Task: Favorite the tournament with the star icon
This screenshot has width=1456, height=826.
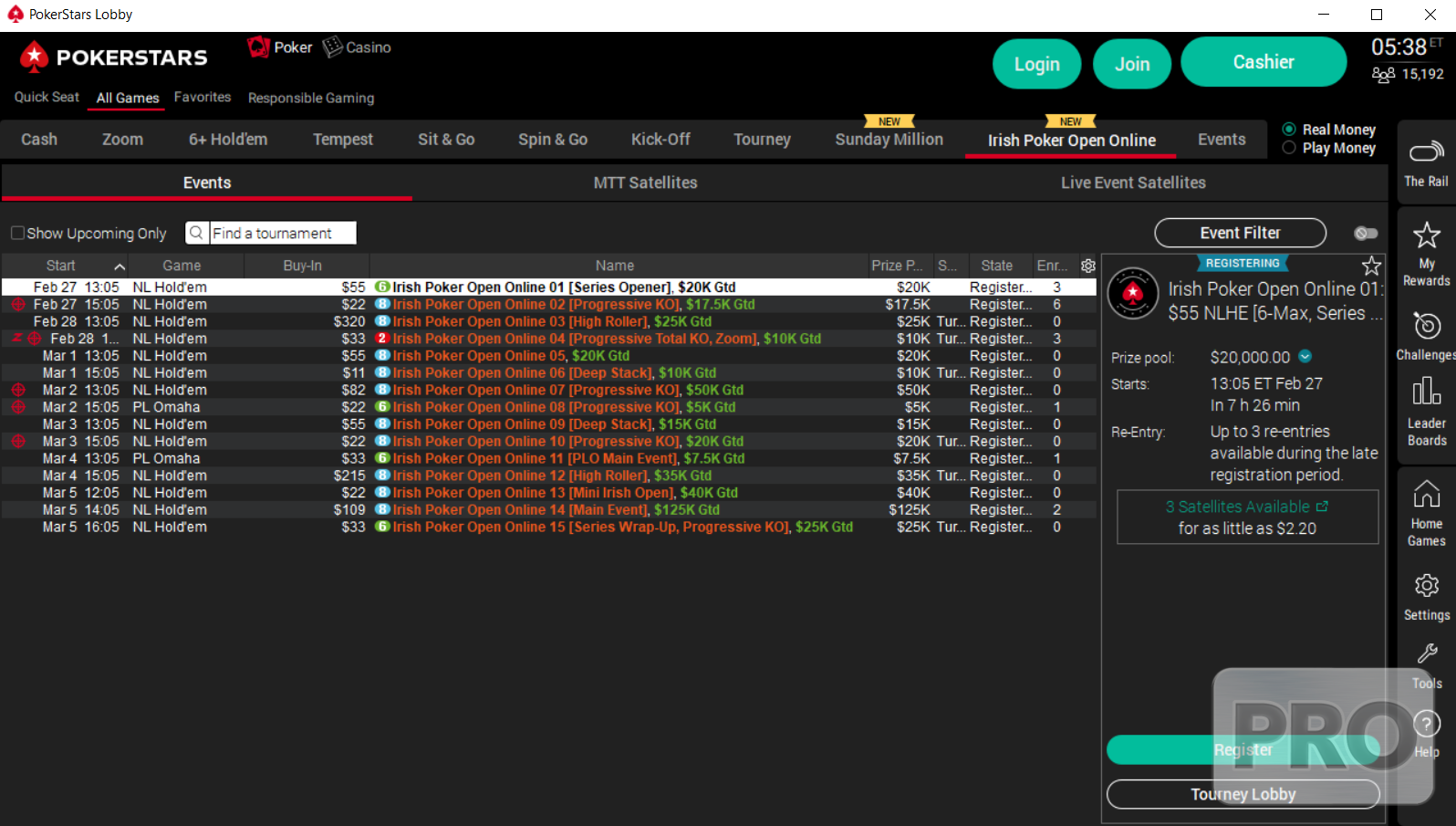Action: 1370,266
